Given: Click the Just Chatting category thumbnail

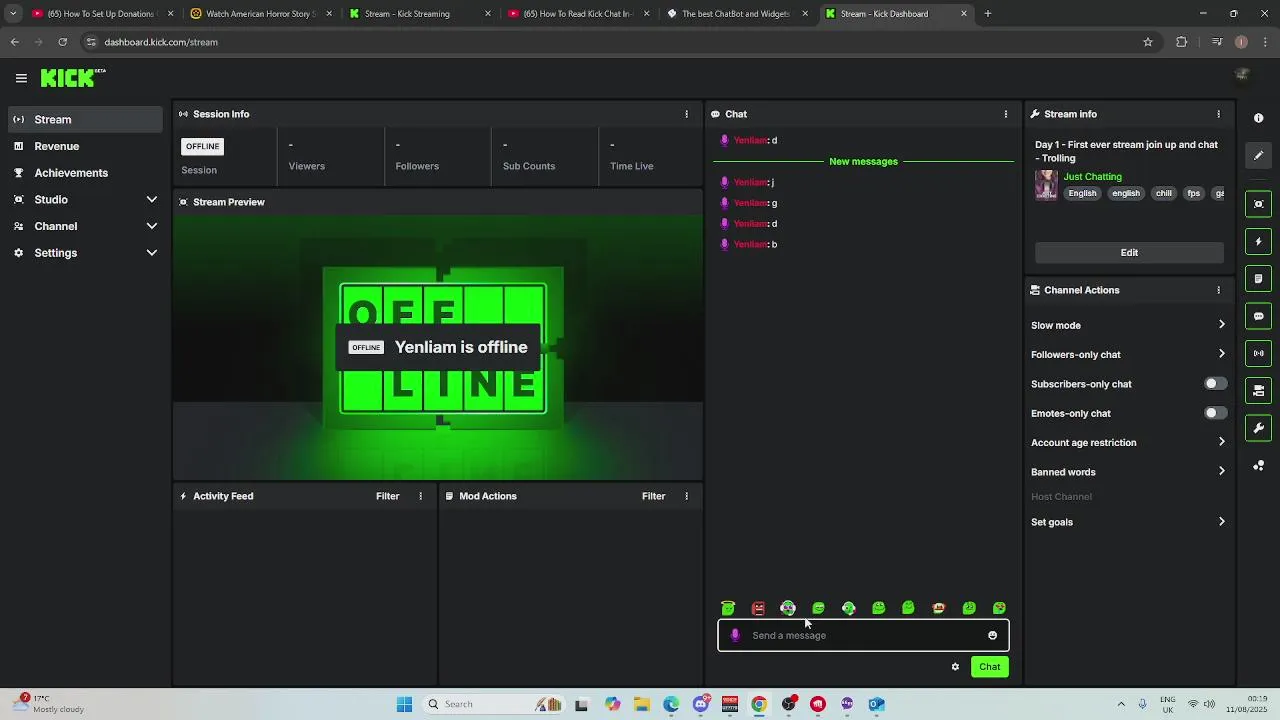Looking at the screenshot, I should pos(1046,185).
